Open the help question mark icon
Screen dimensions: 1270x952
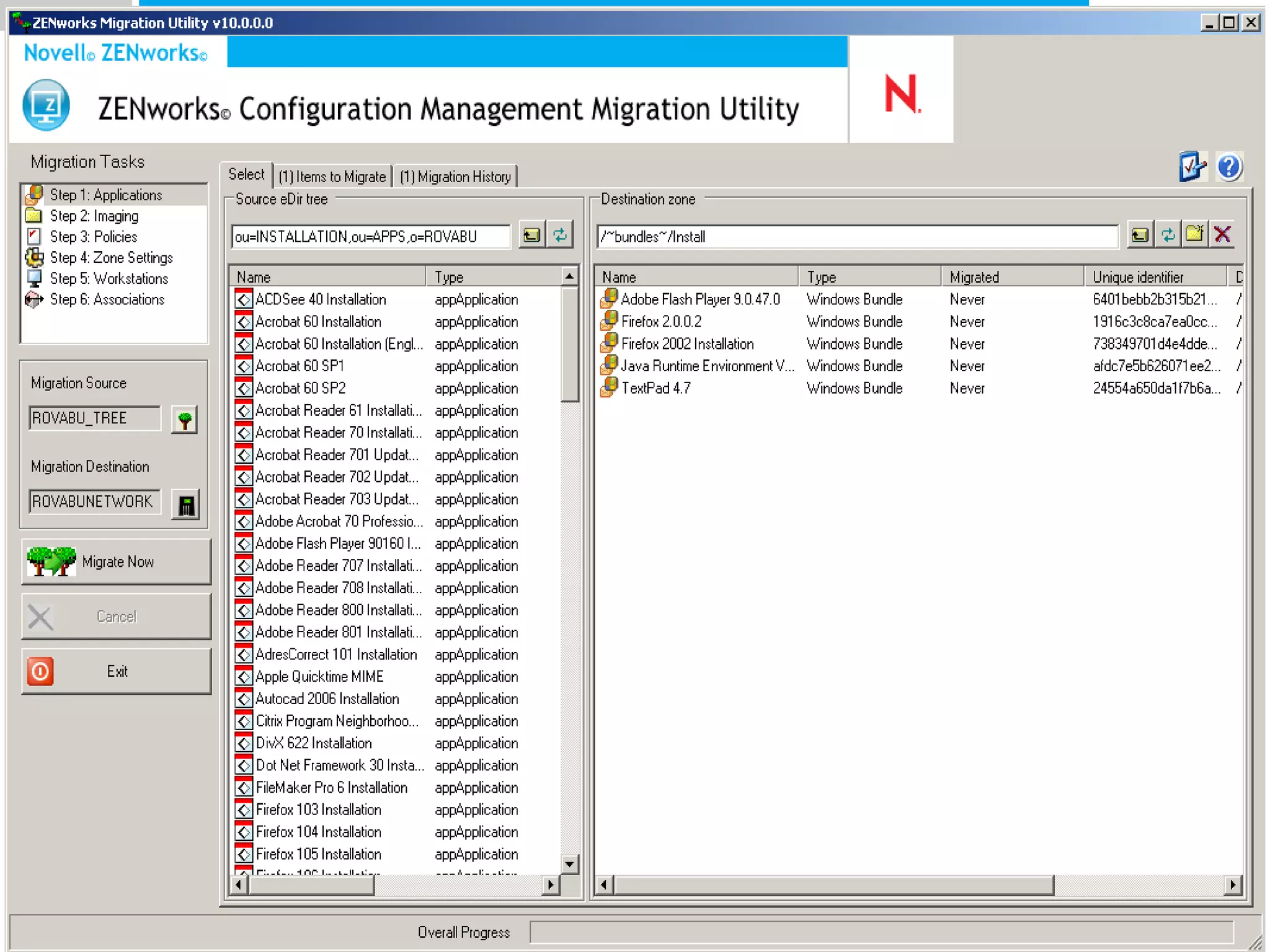[1228, 167]
